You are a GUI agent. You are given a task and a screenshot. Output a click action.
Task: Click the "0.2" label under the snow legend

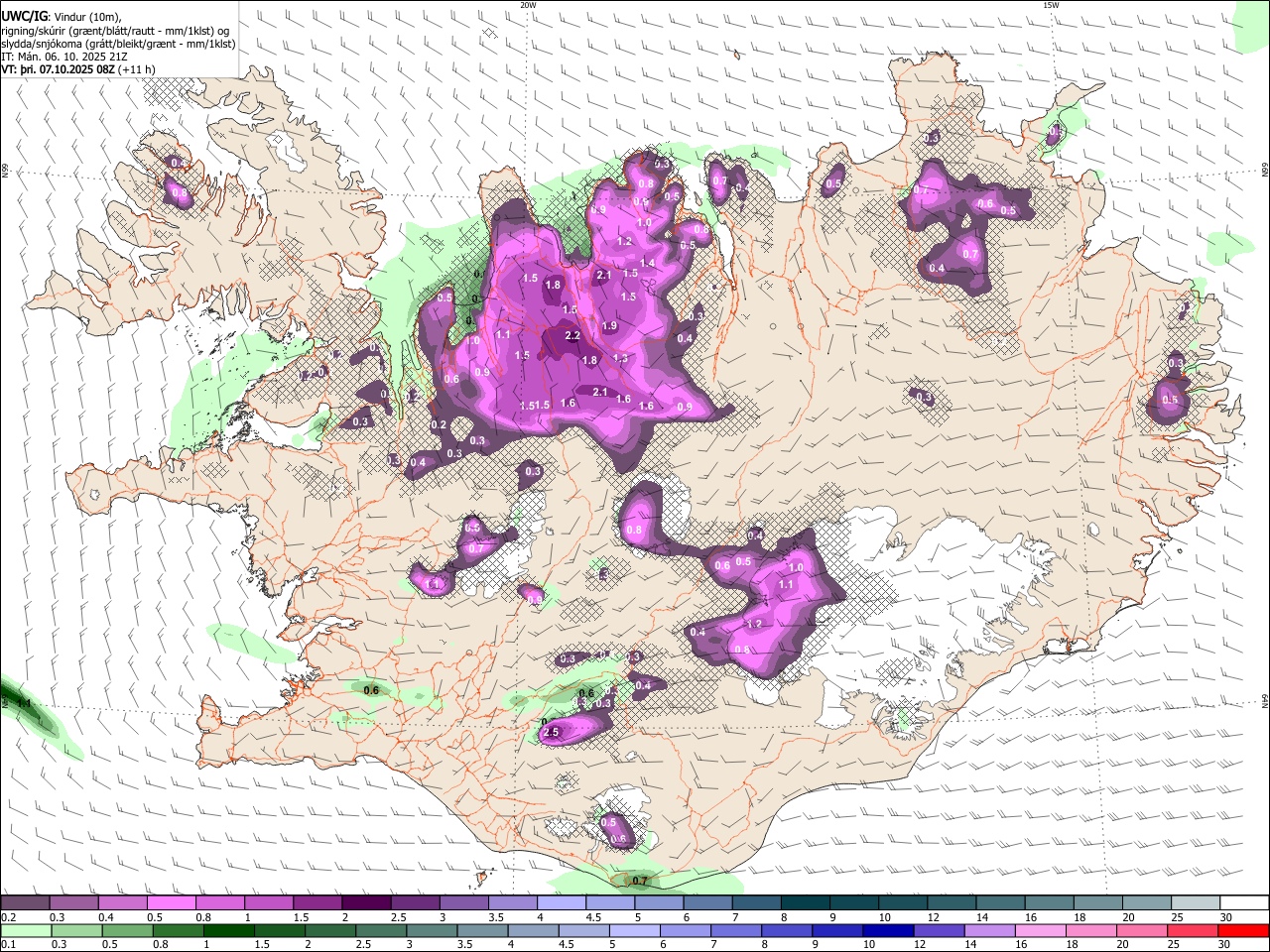pyautogui.click(x=8, y=918)
